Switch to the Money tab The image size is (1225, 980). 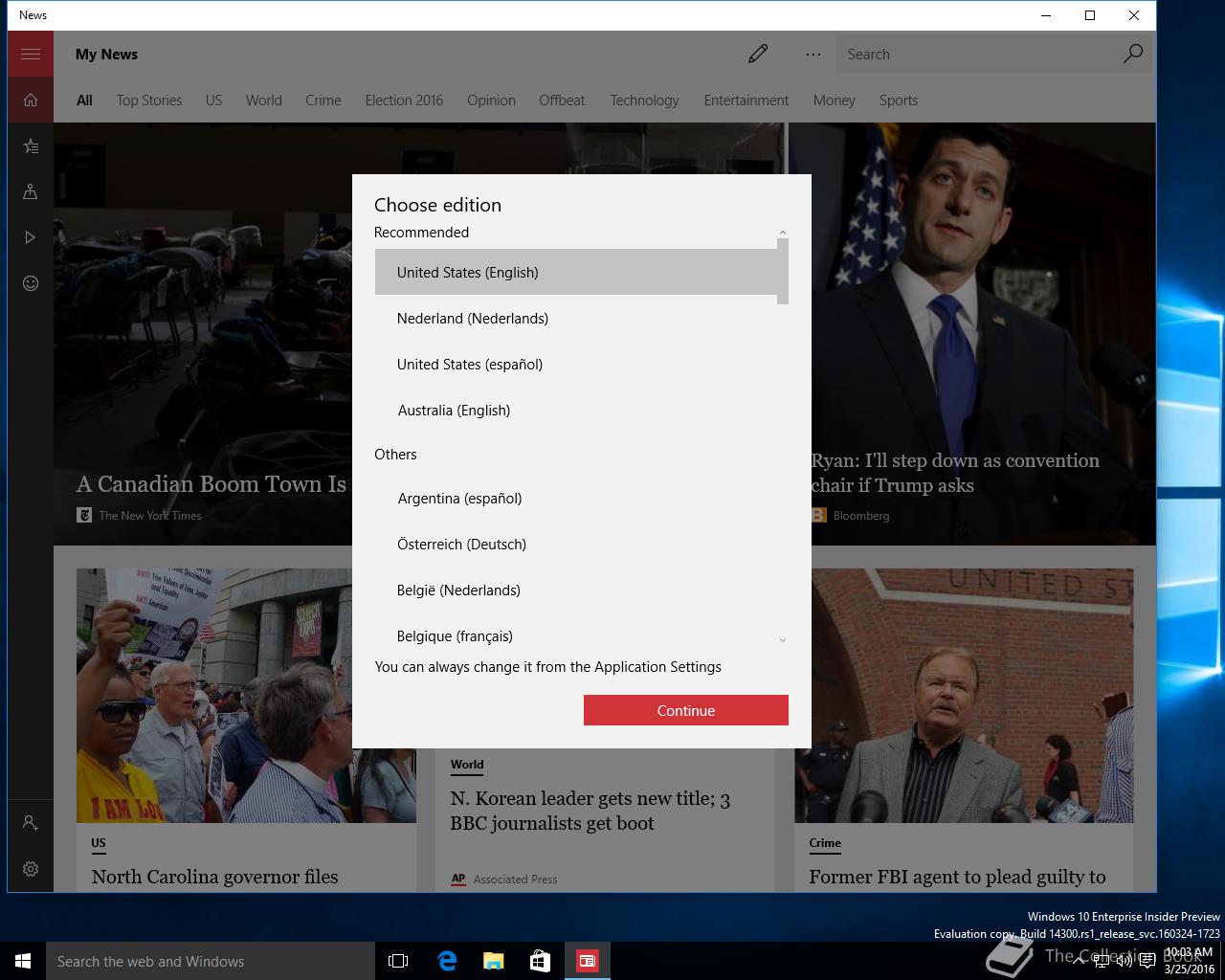pyautogui.click(x=835, y=100)
